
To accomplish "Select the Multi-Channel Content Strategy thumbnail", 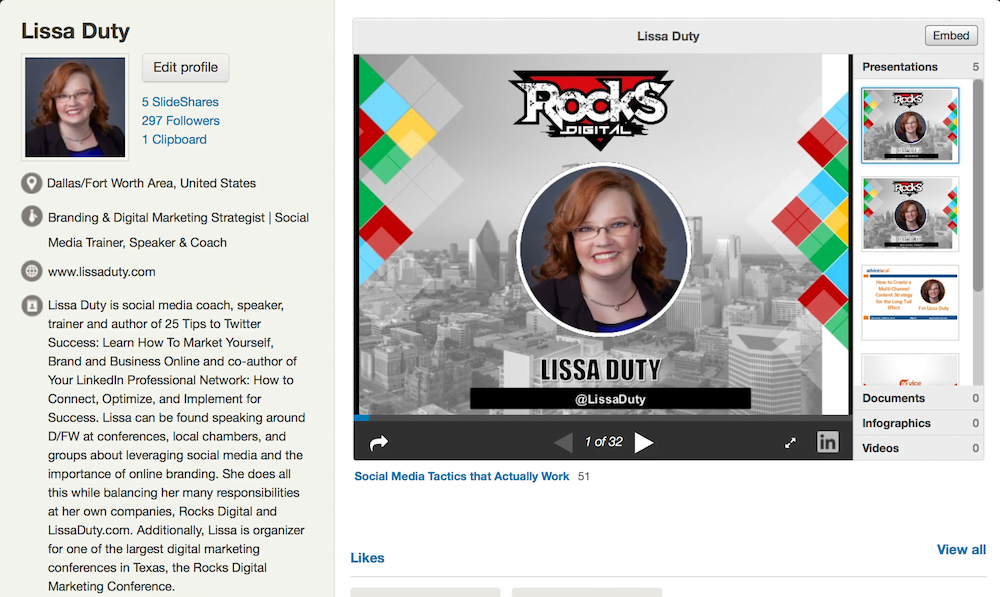I will 910,302.
